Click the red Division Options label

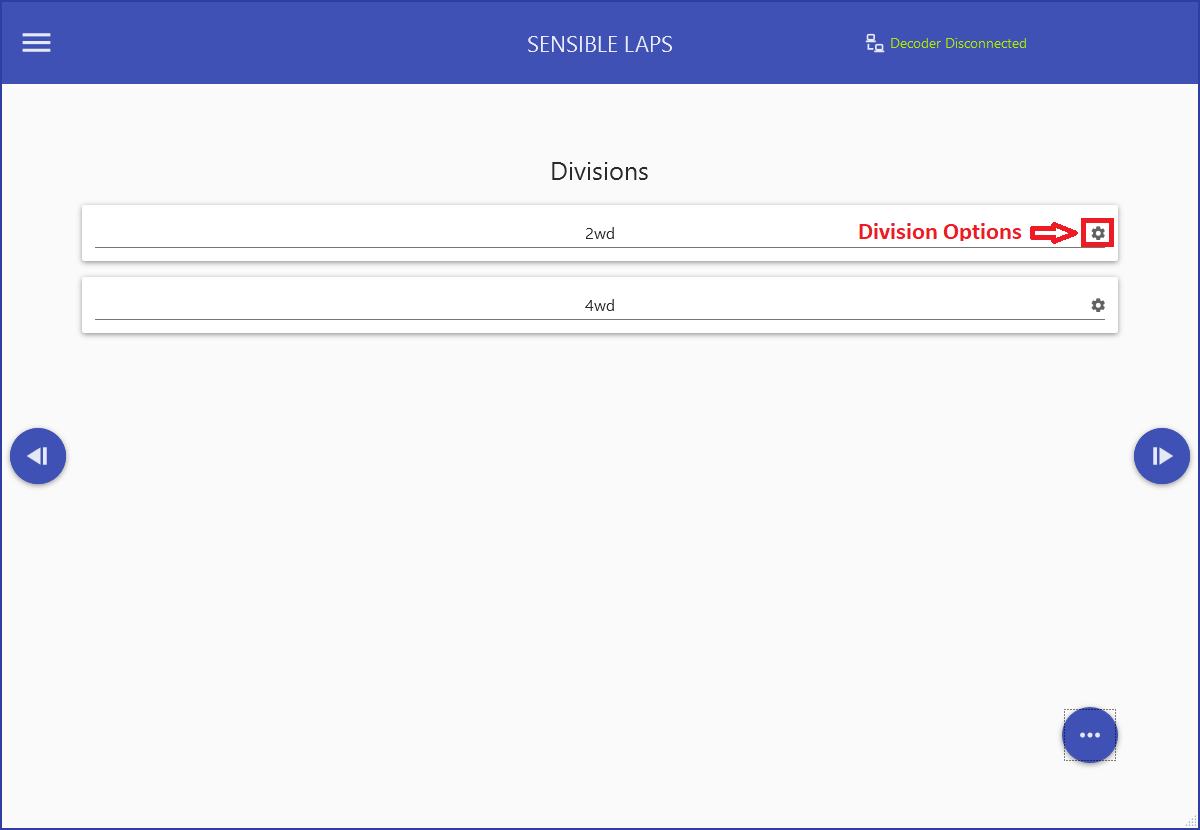[x=940, y=232]
